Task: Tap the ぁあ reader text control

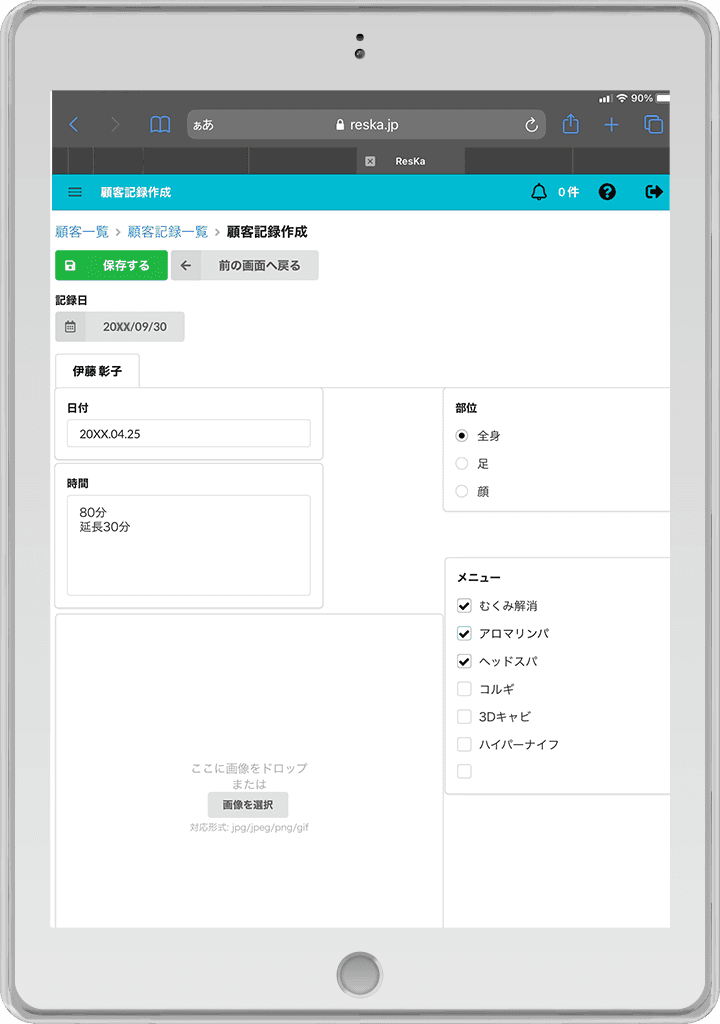Action: click(203, 125)
